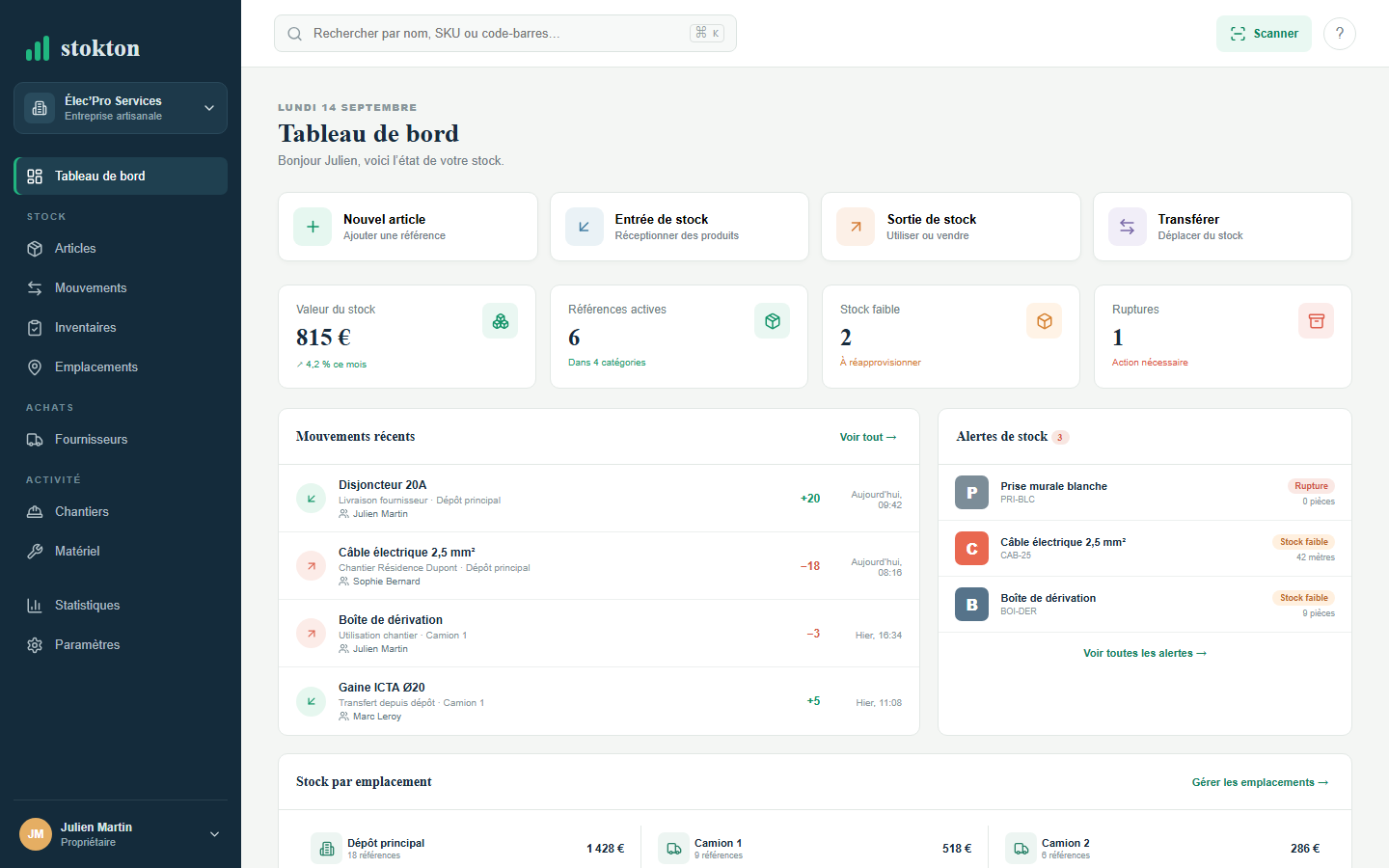Open Matériel in the sidebar
This screenshot has height=868, width=1389.
point(121,552)
